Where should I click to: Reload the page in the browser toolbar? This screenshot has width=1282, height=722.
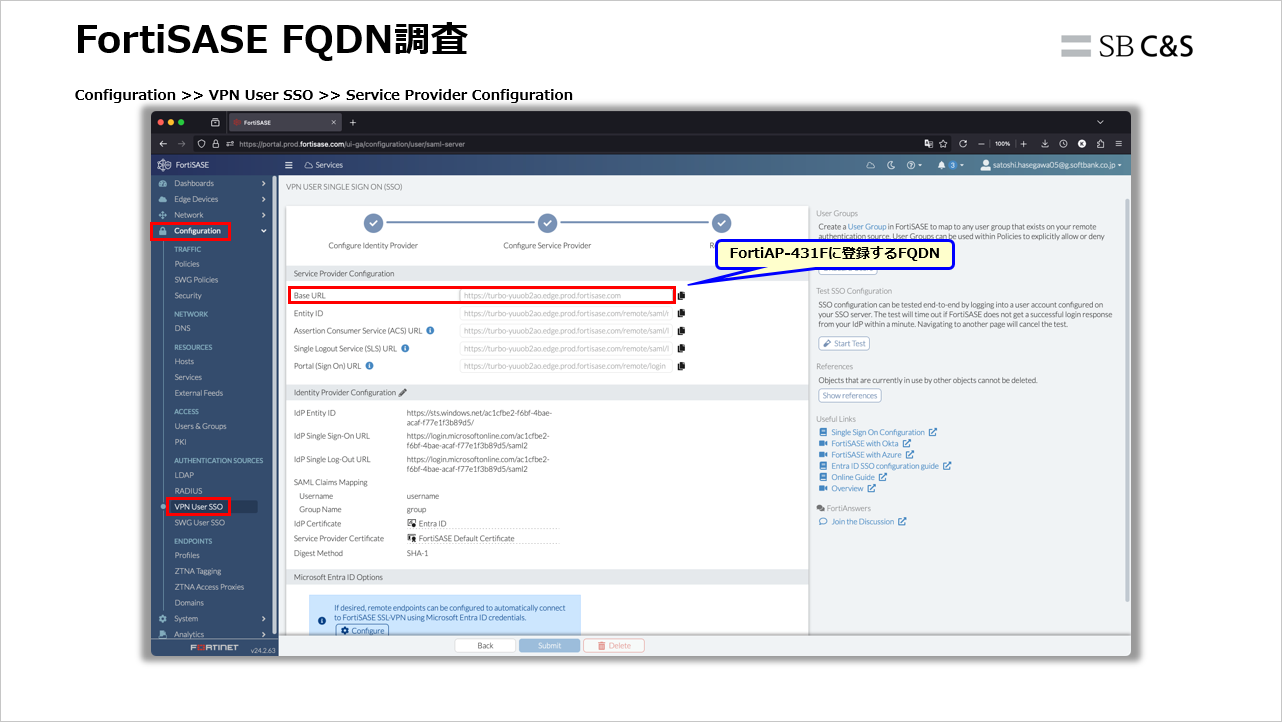click(x=962, y=143)
